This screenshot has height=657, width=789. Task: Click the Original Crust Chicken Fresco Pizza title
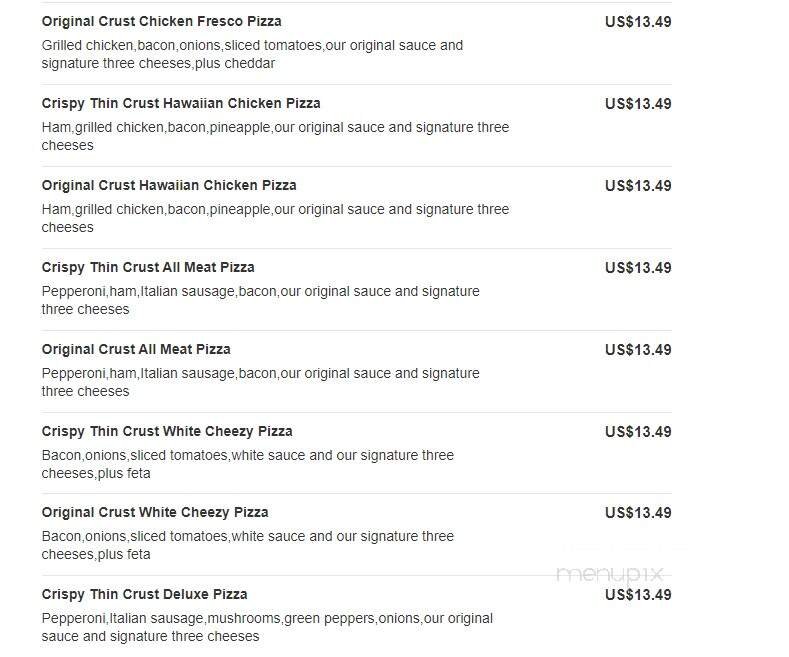point(161,21)
